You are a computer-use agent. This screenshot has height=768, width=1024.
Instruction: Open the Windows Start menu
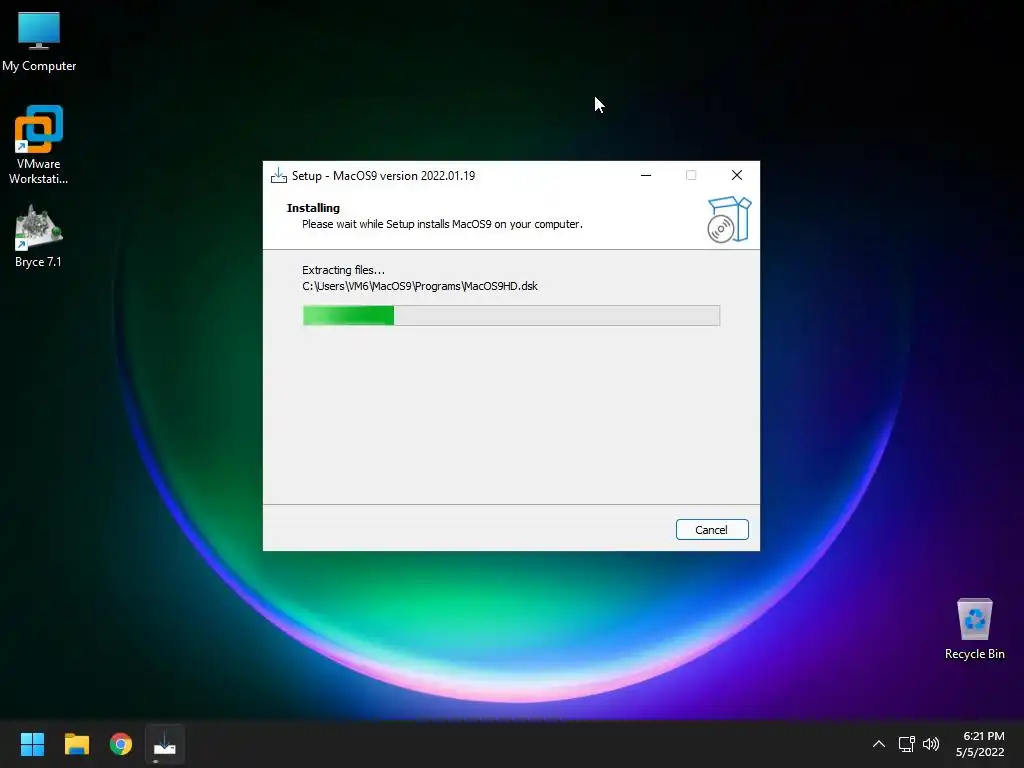click(x=32, y=744)
